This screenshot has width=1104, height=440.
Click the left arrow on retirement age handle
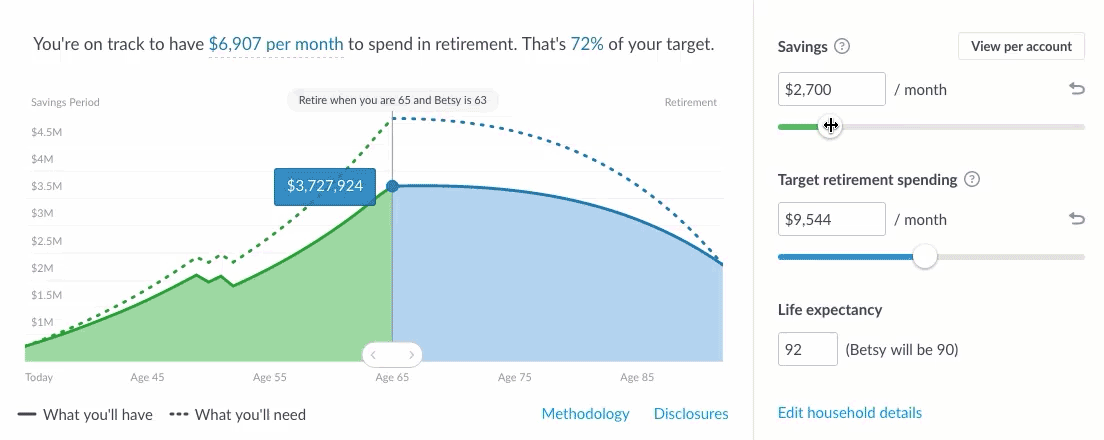(x=374, y=354)
